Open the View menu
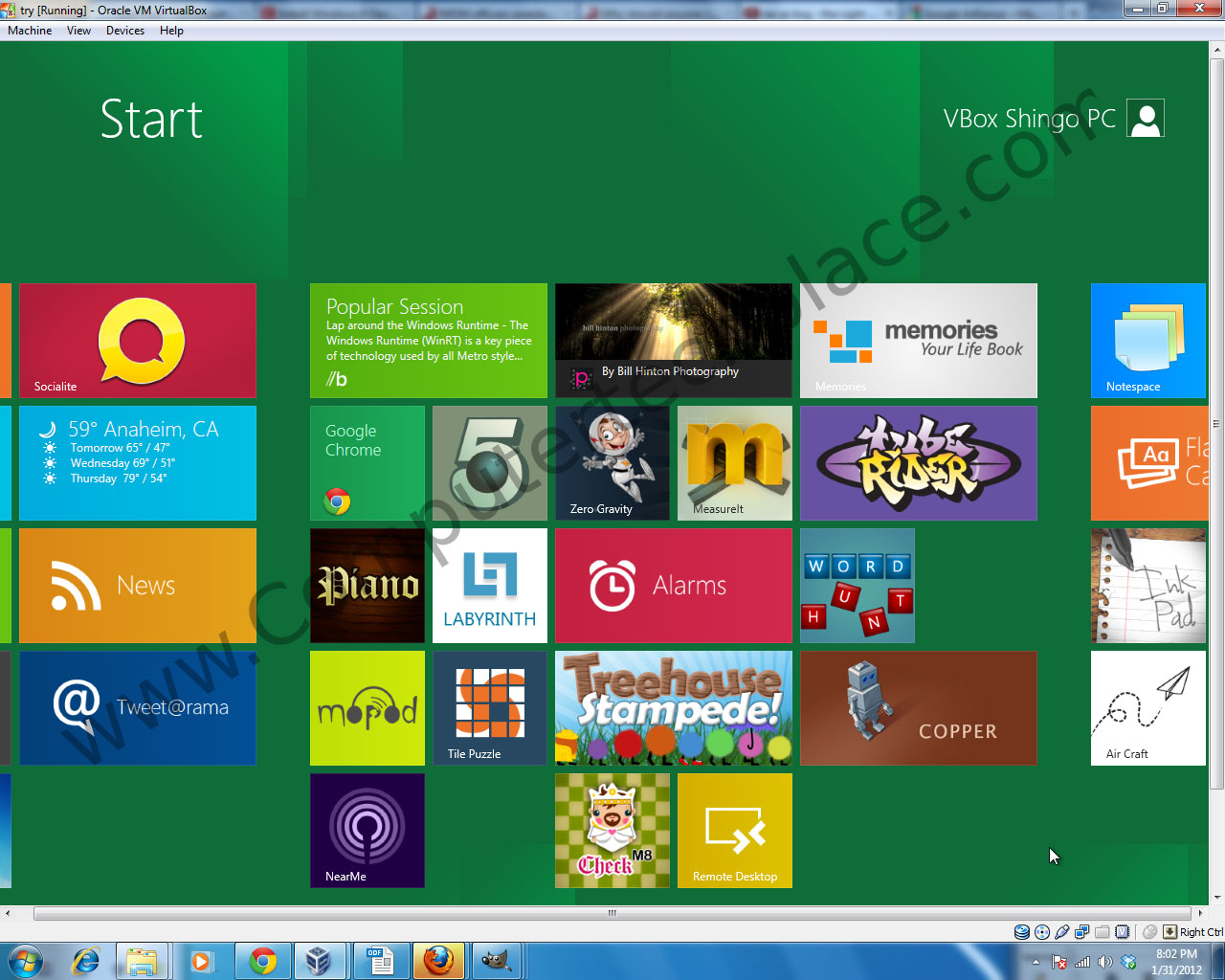This screenshot has height=980, width=1225. coord(79,31)
